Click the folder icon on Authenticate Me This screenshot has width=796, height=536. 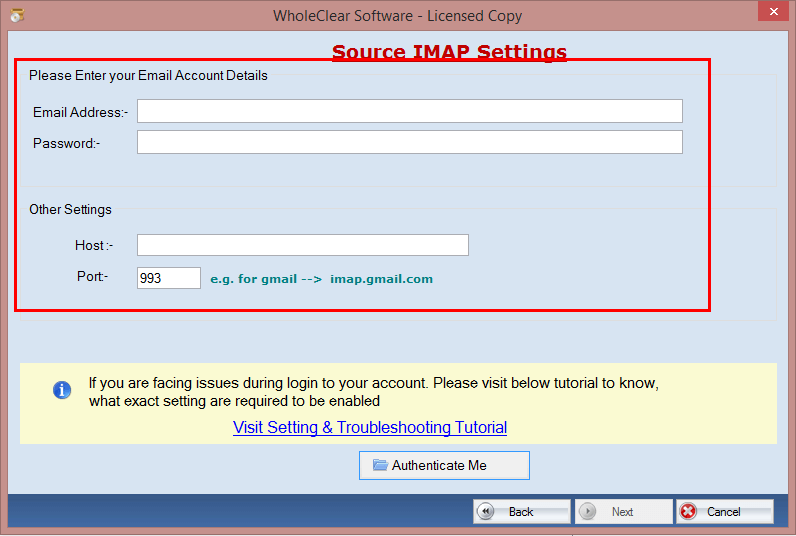pyautogui.click(x=380, y=465)
